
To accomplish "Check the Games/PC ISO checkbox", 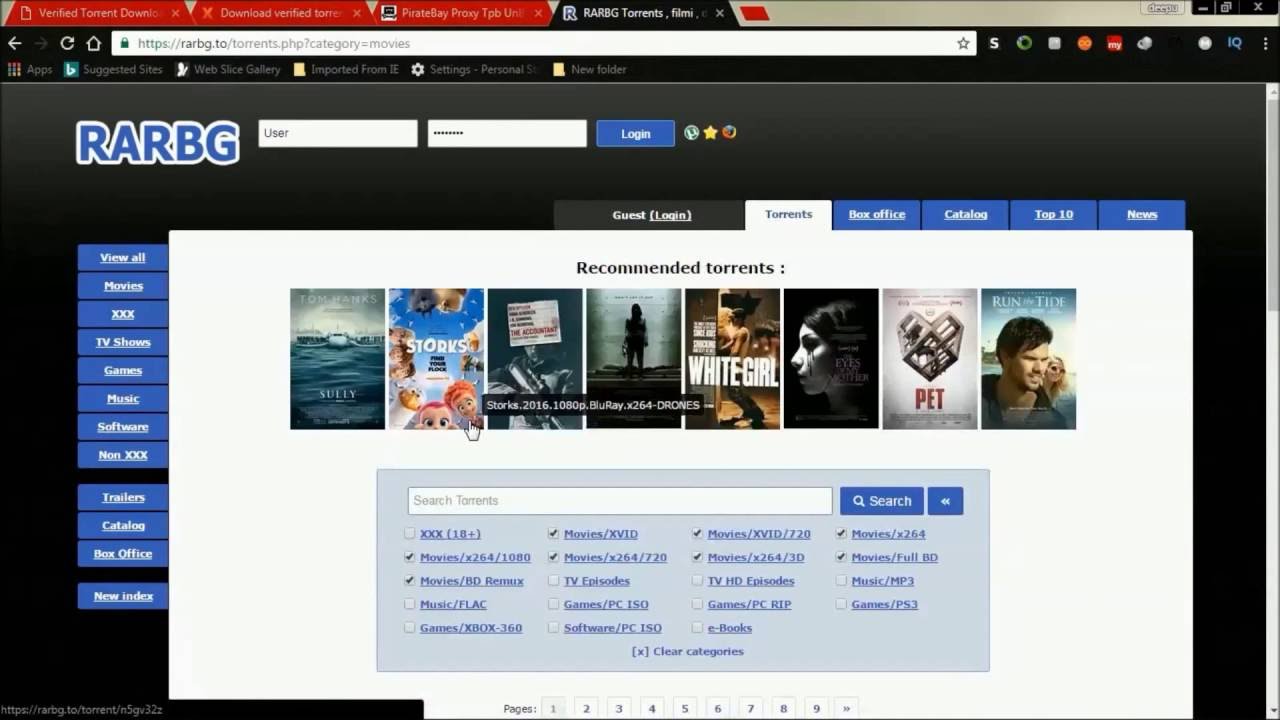I will (x=553, y=604).
